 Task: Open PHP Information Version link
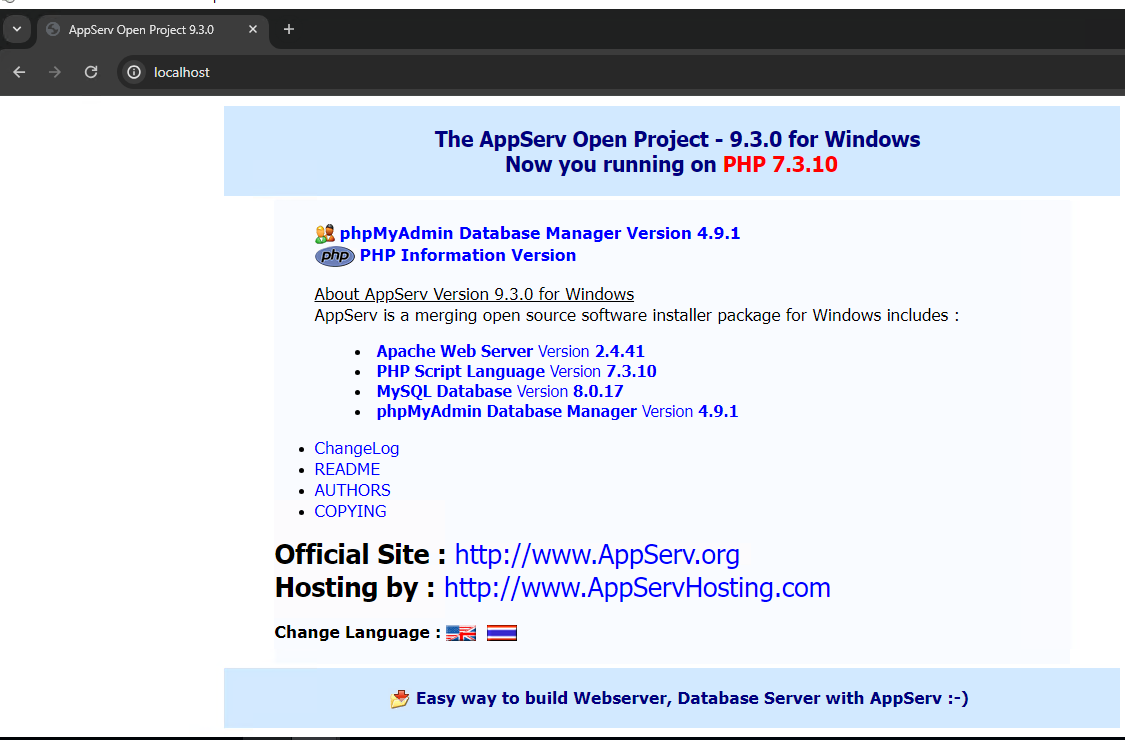[468, 256]
